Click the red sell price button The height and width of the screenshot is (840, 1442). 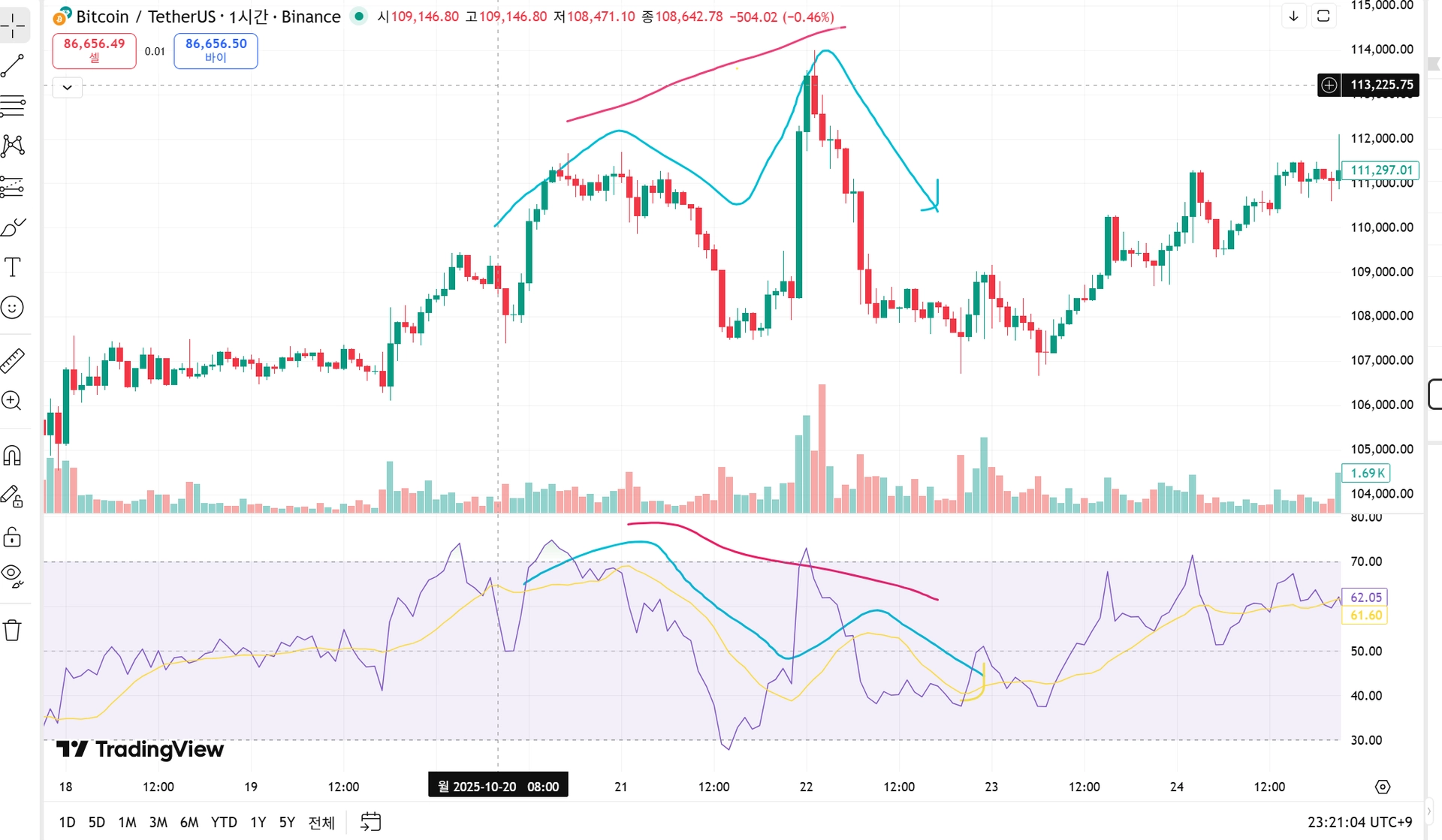pos(95,50)
